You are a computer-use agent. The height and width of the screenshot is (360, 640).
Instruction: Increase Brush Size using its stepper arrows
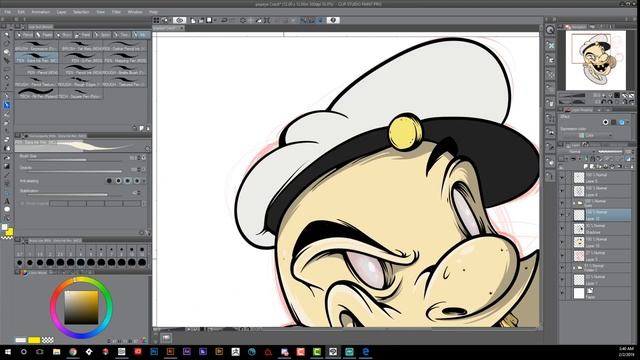(139, 158)
